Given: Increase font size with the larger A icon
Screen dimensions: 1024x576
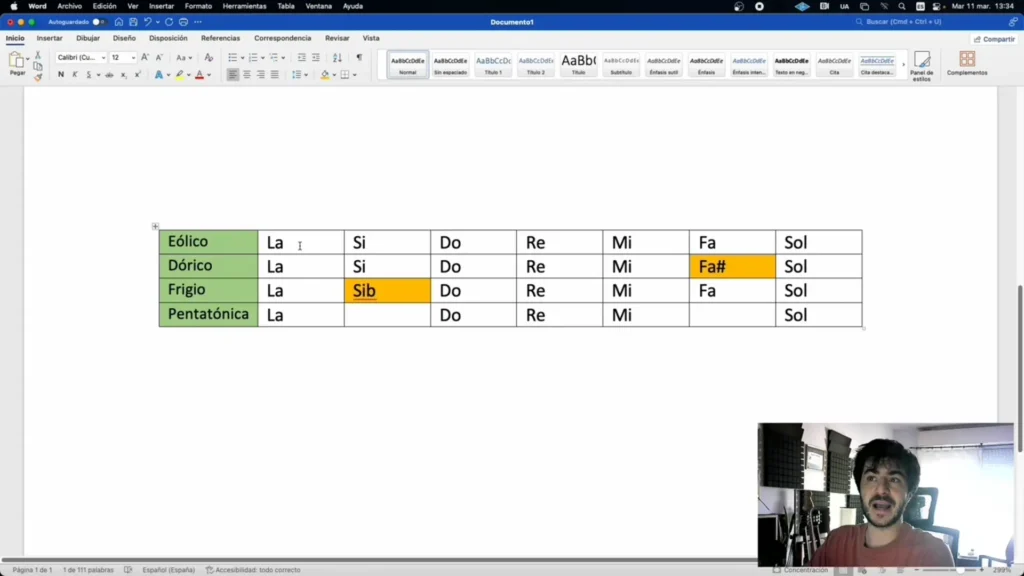Looking at the screenshot, I should point(145,57).
